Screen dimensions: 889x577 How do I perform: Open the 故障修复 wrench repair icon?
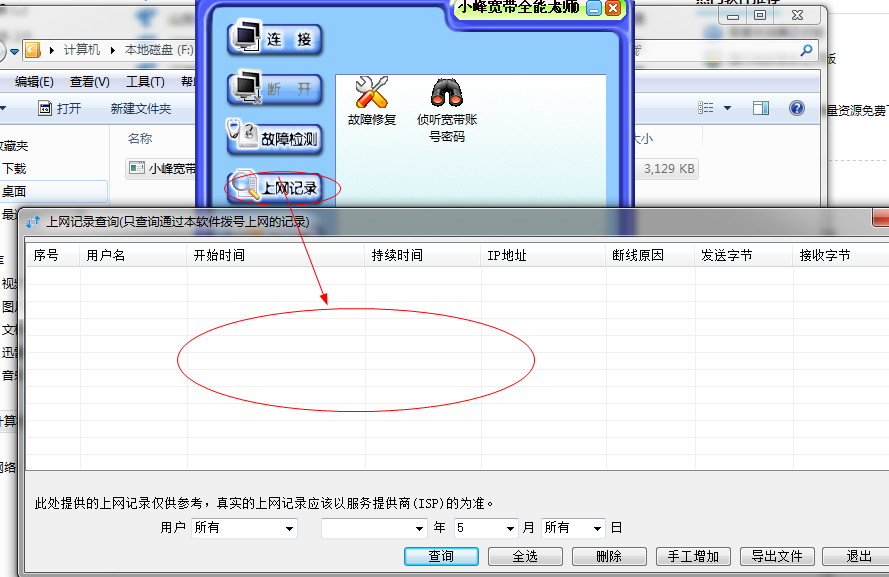[370, 100]
